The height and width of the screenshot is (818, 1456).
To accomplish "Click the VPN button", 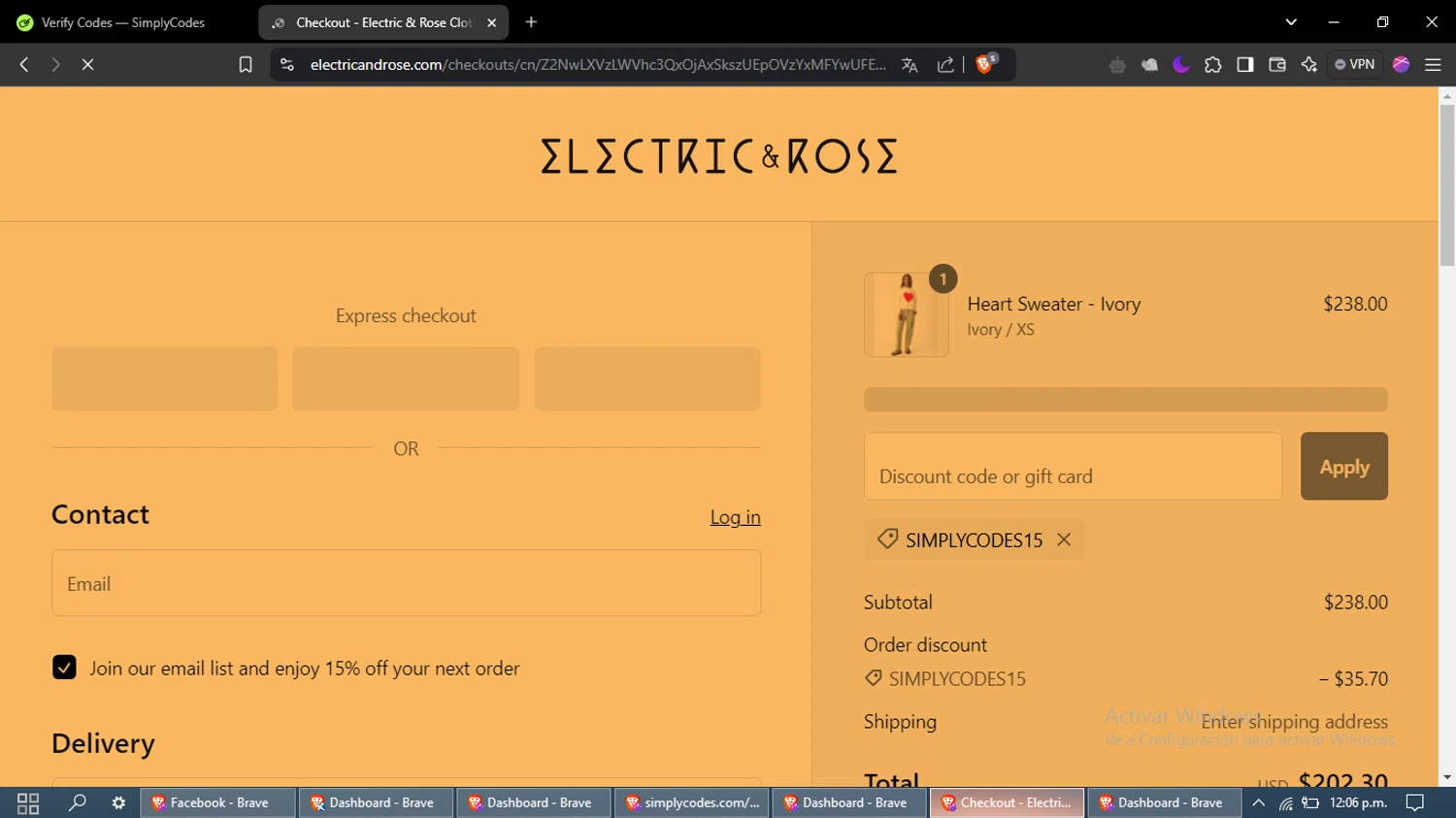I will click(x=1355, y=64).
